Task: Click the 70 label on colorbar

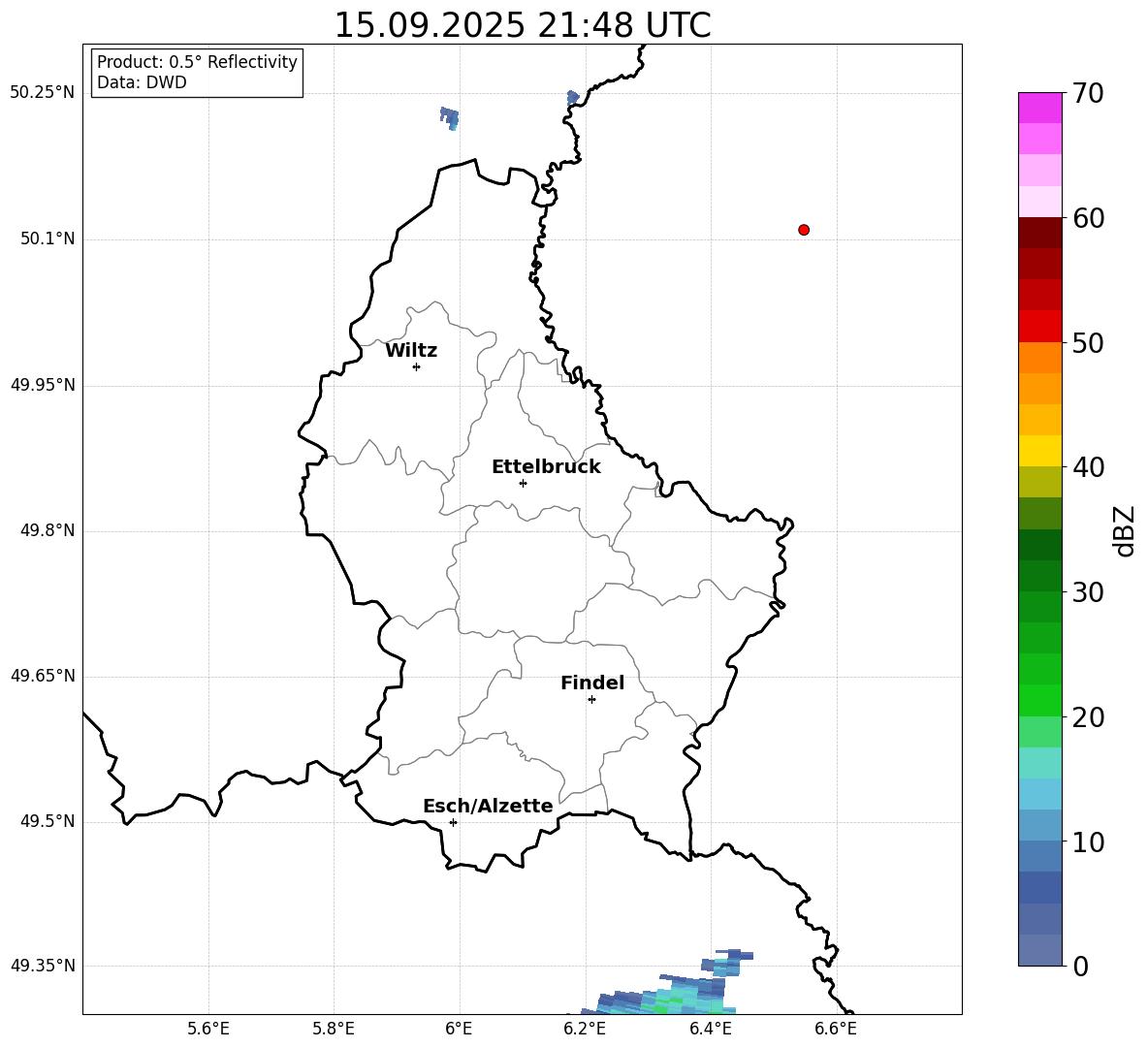Action: (1088, 93)
